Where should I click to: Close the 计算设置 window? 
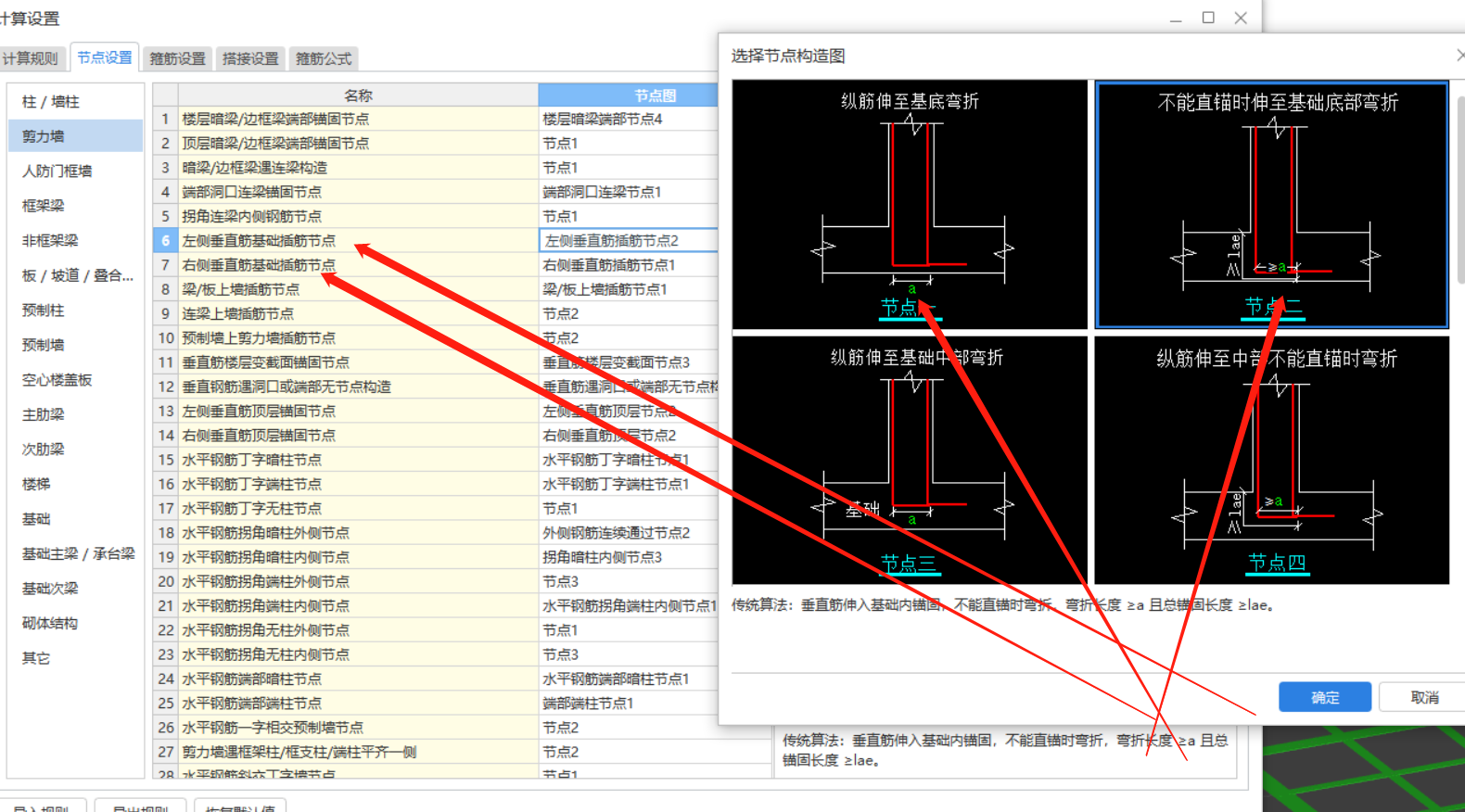(x=1241, y=18)
